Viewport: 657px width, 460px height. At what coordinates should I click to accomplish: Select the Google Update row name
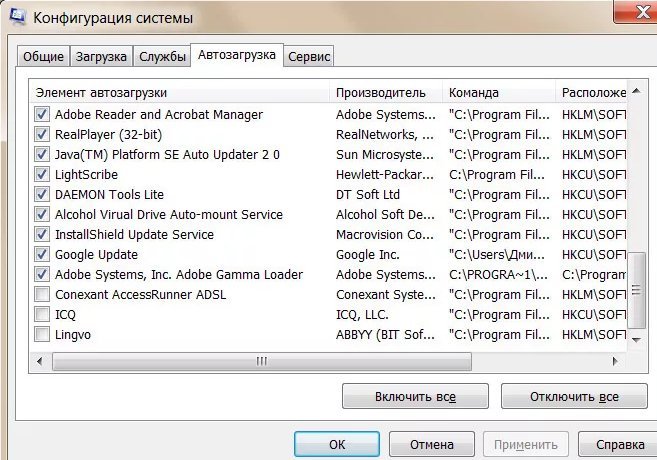click(x=96, y=254)
